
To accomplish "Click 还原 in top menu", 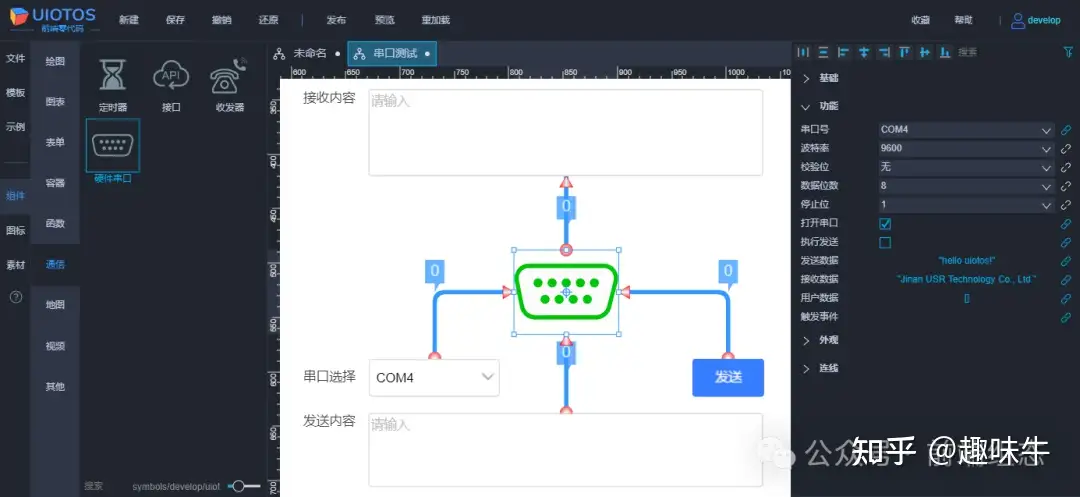I will pos(269,20).
